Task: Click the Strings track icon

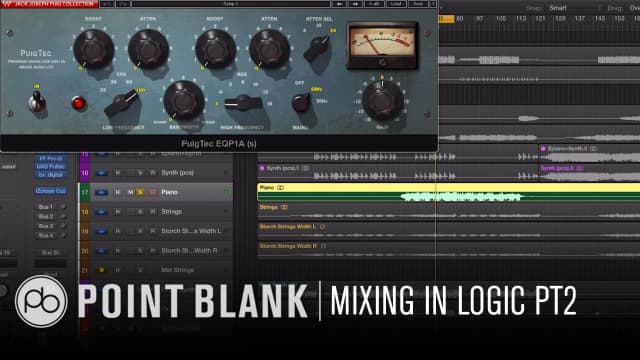Action: pyautogui.click(x=101, y=211)
